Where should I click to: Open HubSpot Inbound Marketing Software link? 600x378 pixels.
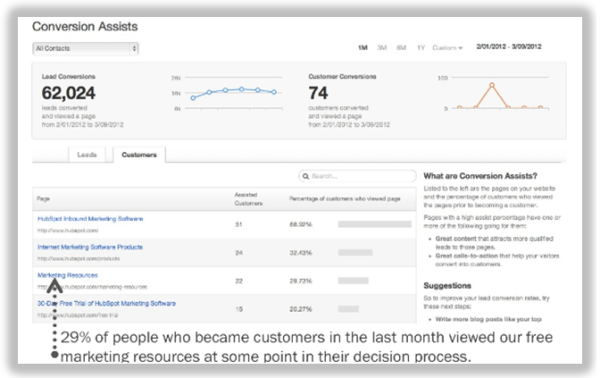pos(90,219)
